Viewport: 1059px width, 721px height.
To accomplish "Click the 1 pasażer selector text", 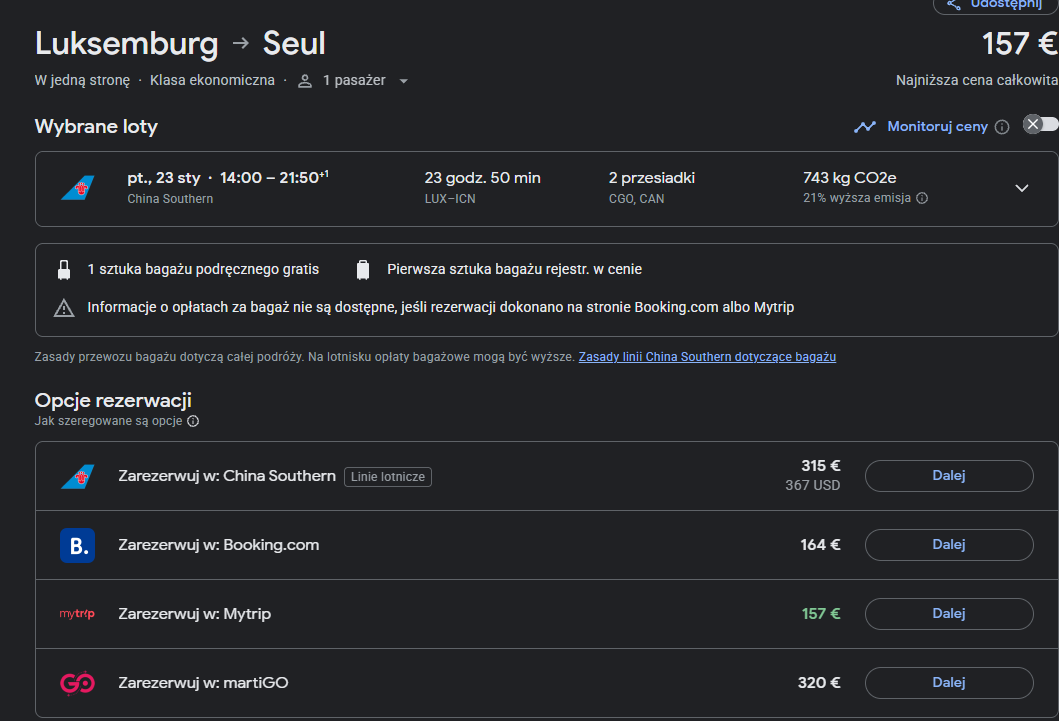I will click(x=354, y=80).
